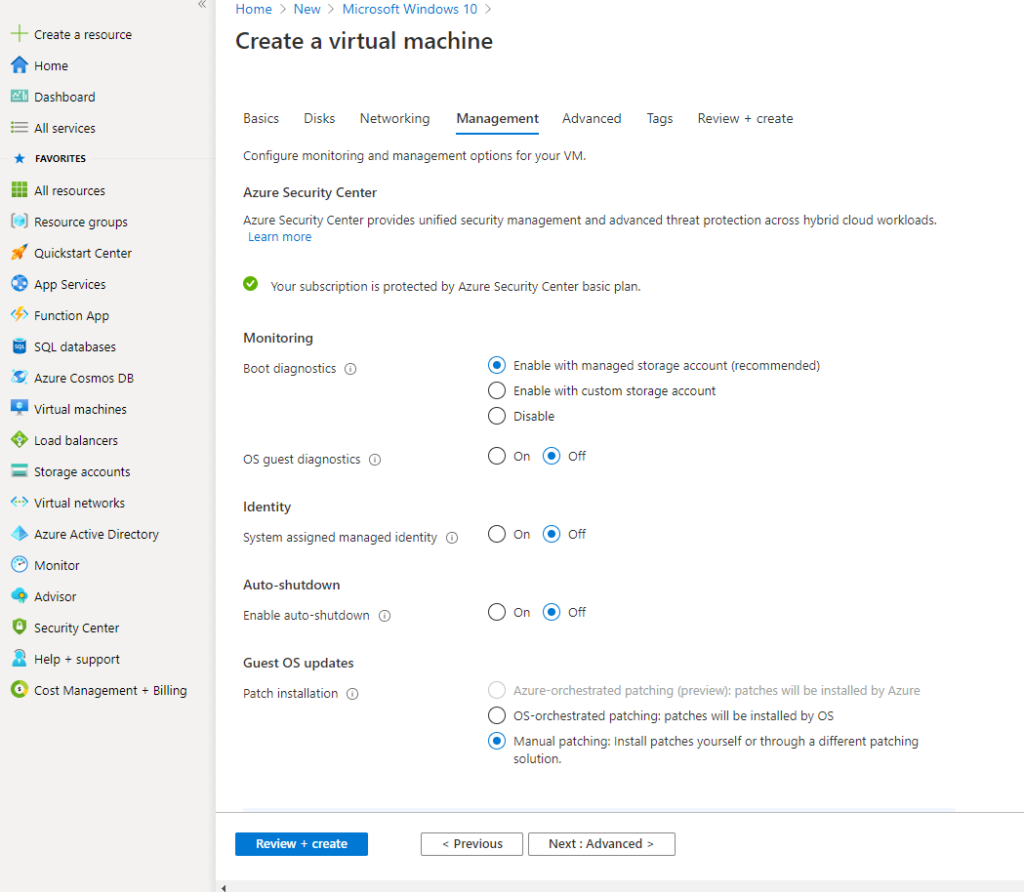Click the Enable auto-shutdown info icon
The height and width of the screenshot is (892, 1024).
[x=385, y=616]
